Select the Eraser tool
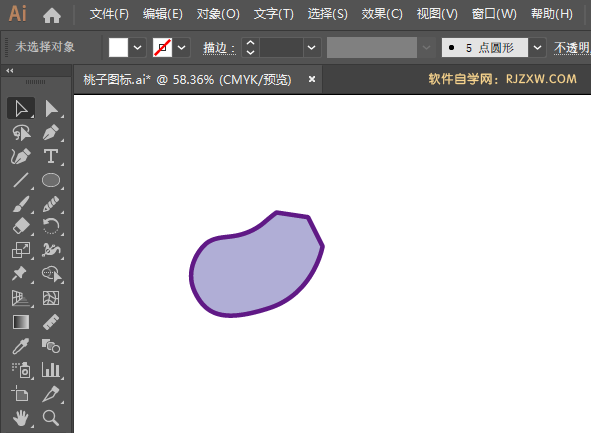 [x=21, y=226]
